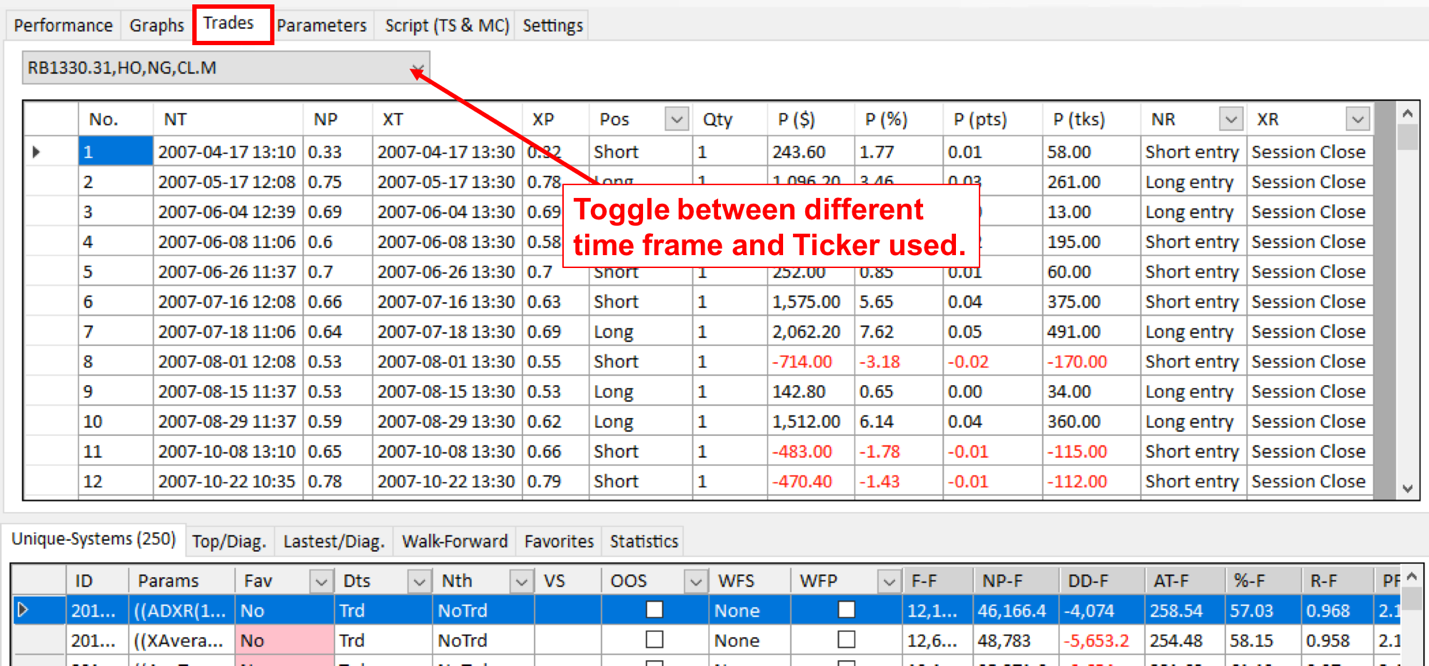Open the Fav column filter dropdown
Viewport: 1429px width, 666px height.
tap(320, 581)
